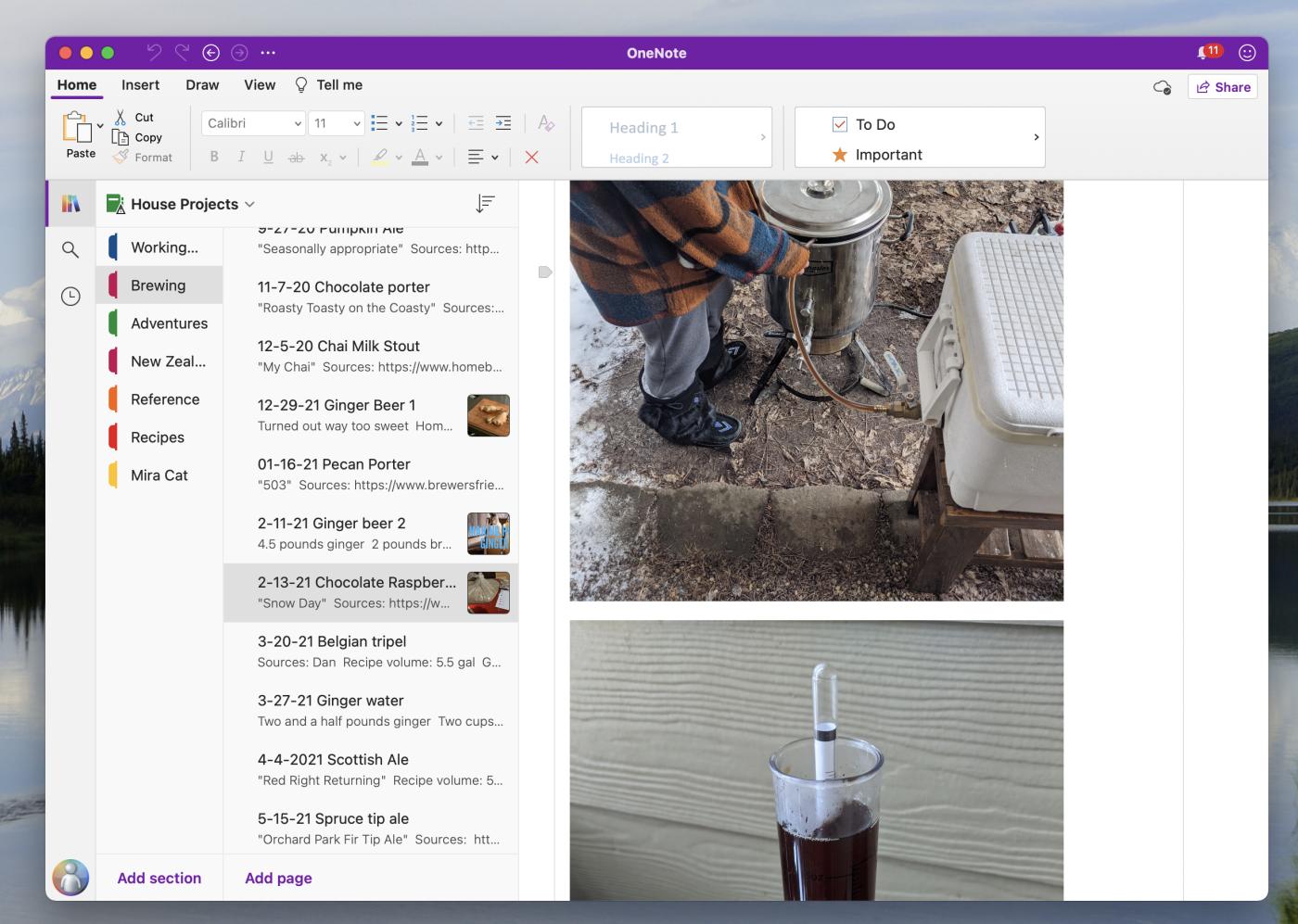Toggle Italic formatting
Image resolution: width=1298 pixels, height=924 pixels.
pos(241,157)
